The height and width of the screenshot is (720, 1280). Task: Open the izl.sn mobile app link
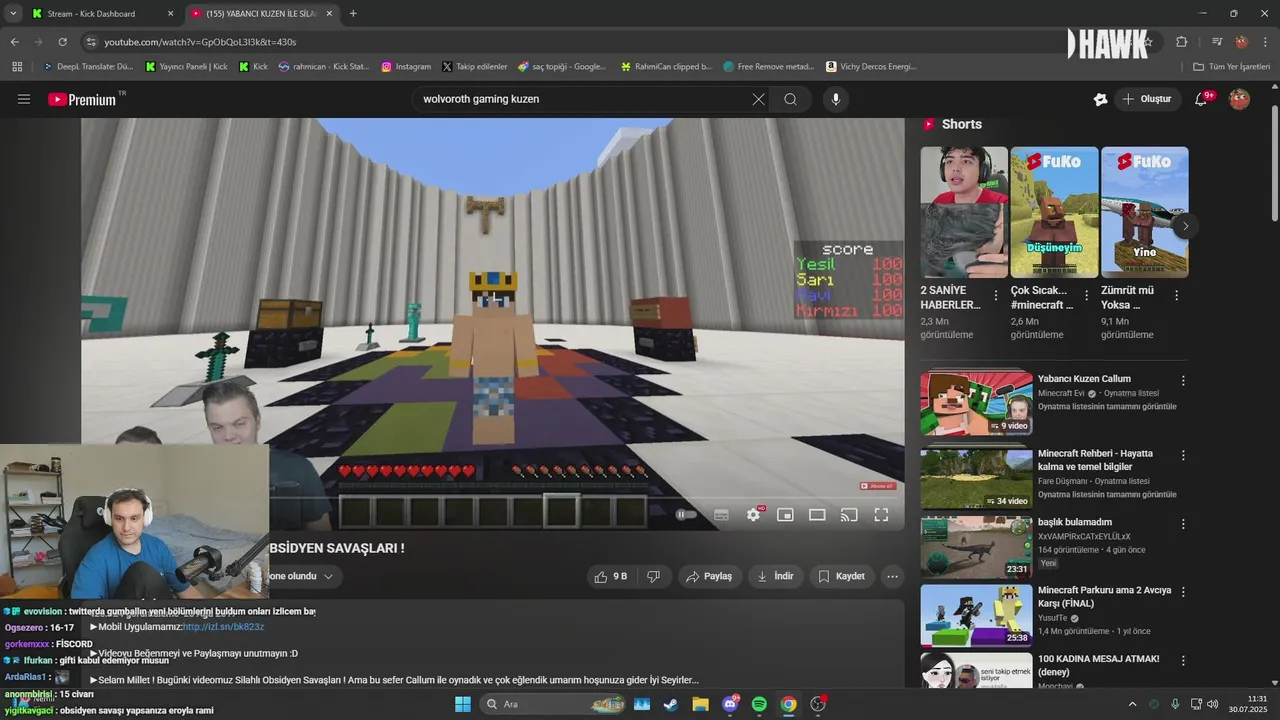(223, 627)
